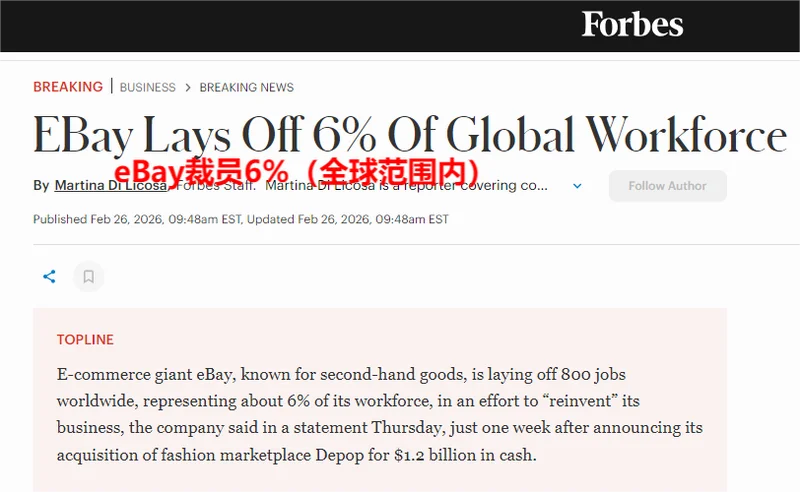
Task: Expand the author bio chevron
Action: click(x=577, y=186)
